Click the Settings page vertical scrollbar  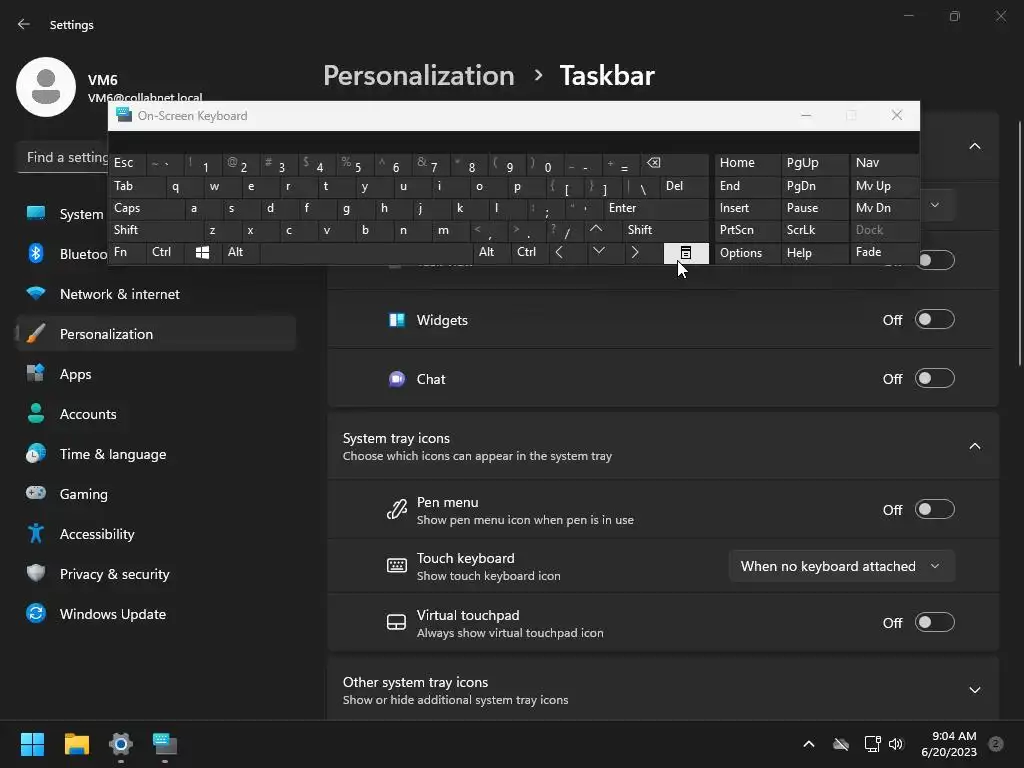(1019, 245)
